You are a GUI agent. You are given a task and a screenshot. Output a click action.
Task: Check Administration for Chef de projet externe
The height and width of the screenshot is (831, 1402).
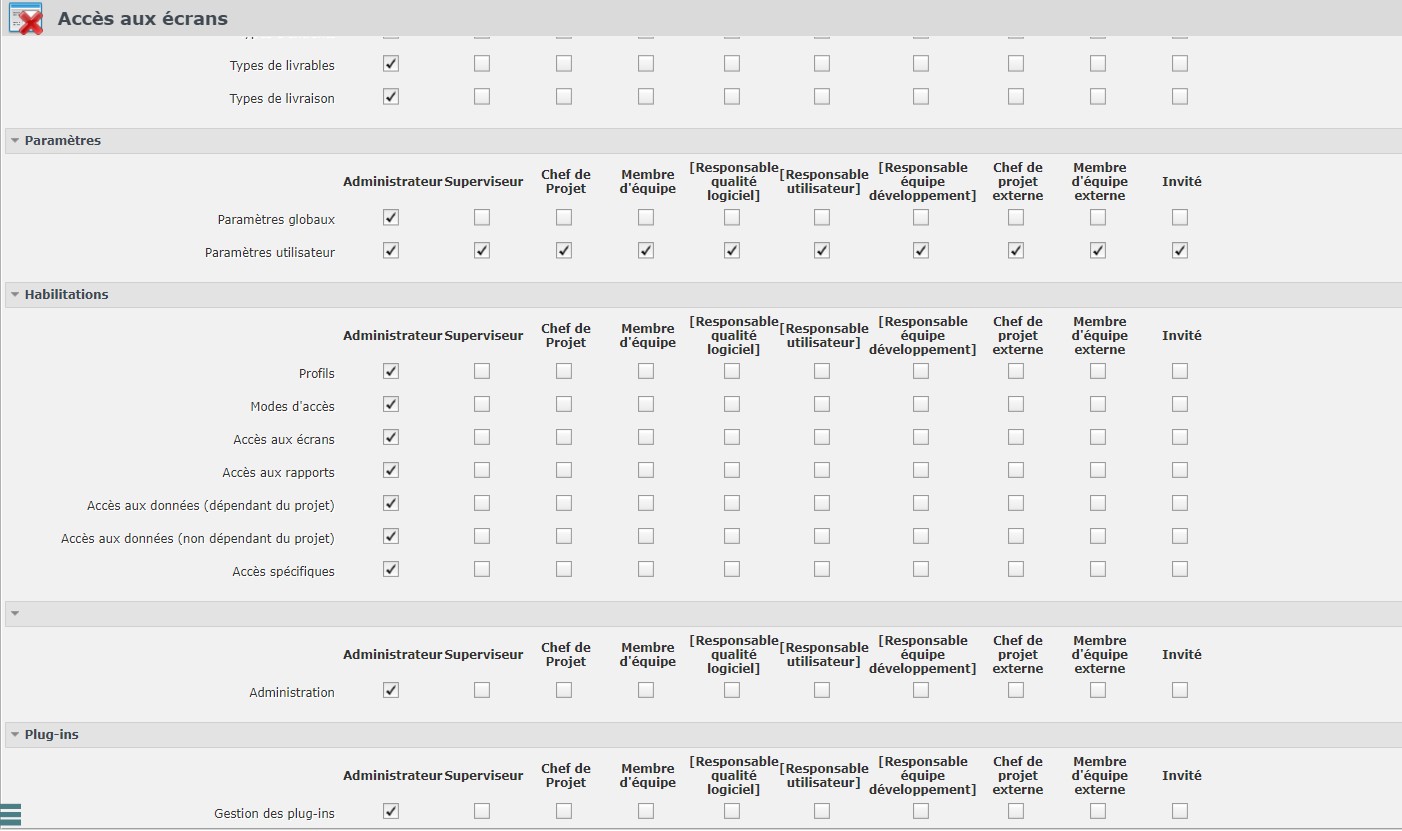coord(1016,690)
